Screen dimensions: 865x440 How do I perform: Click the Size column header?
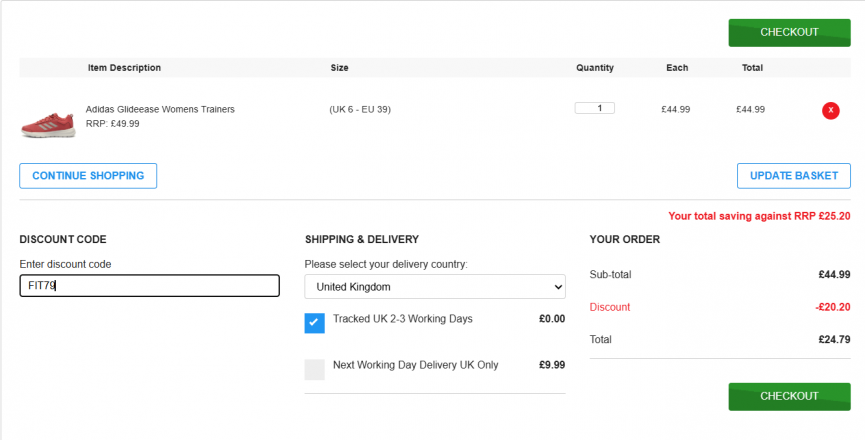[339, 68]
